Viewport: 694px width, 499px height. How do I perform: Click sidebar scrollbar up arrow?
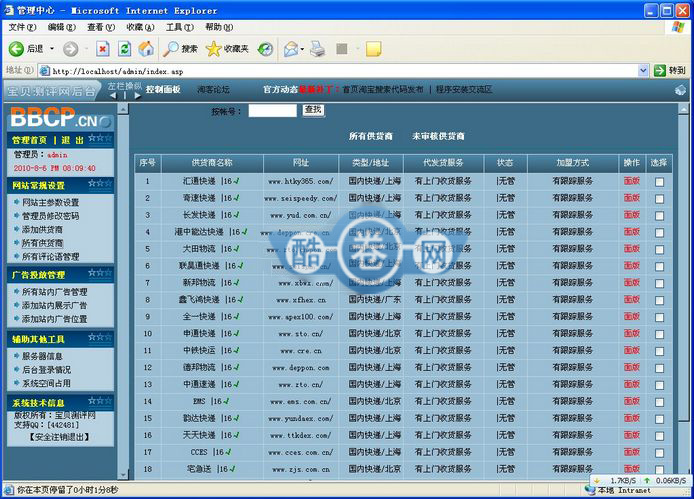(123, 109)
